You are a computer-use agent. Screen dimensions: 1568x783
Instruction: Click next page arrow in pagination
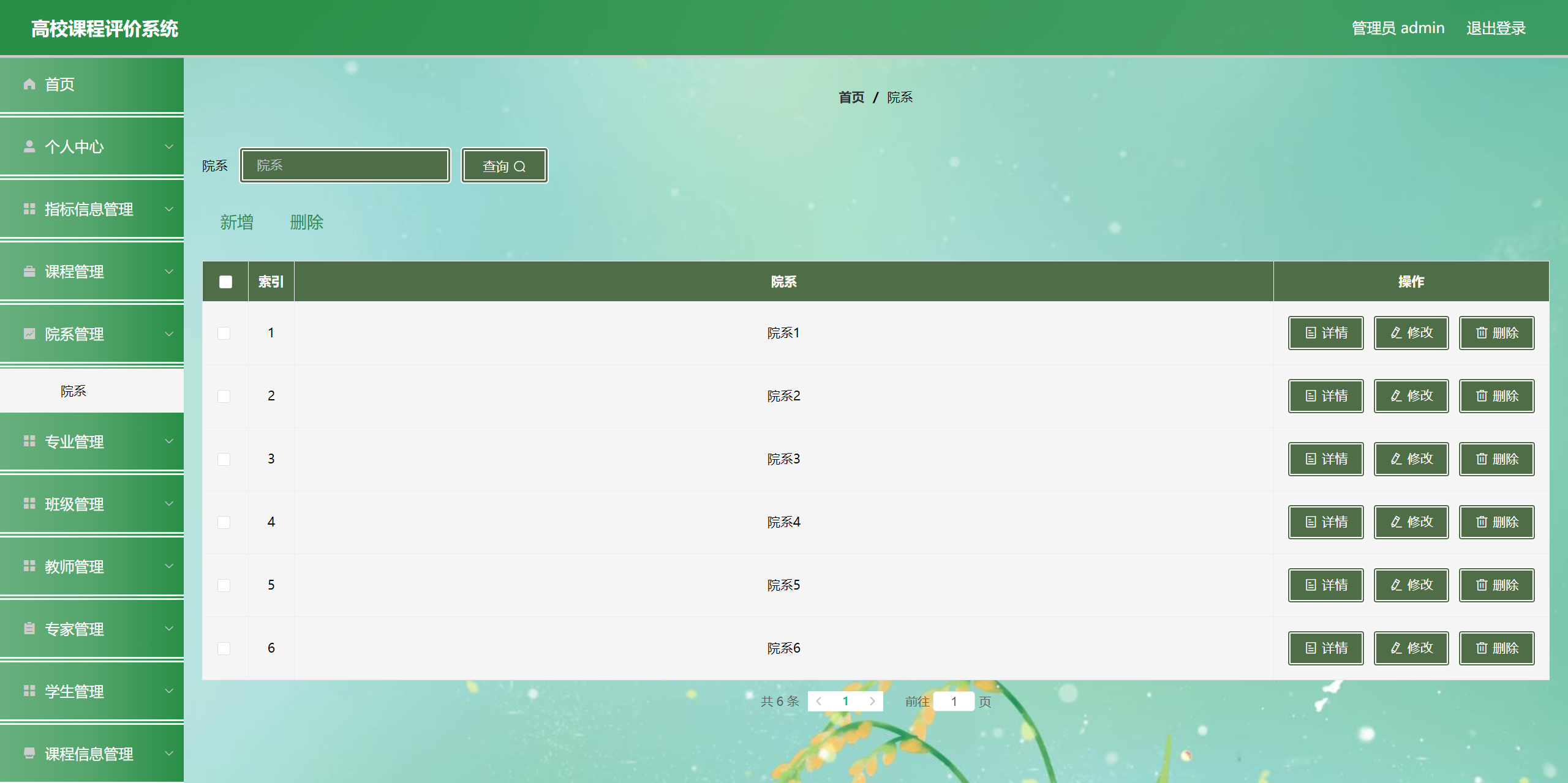click(x=872, y=702)
